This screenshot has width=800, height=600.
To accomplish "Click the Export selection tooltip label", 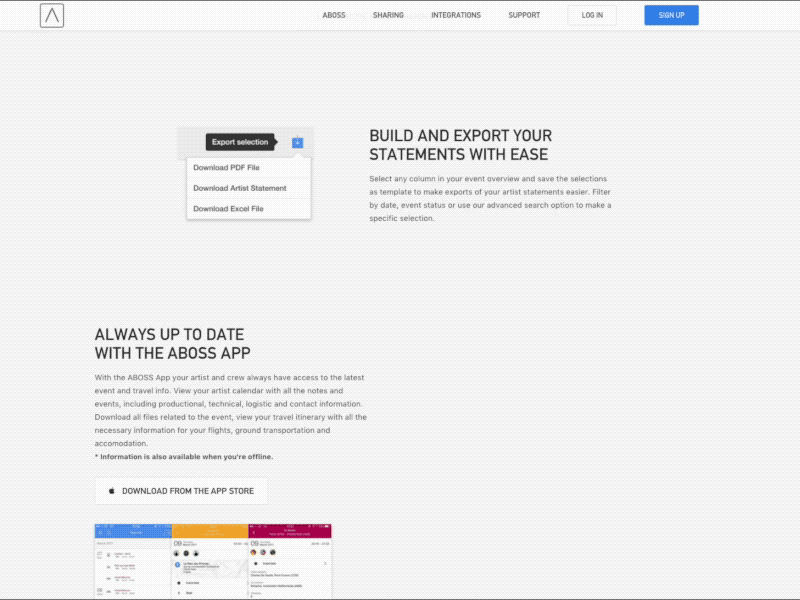I will point(240,142).
